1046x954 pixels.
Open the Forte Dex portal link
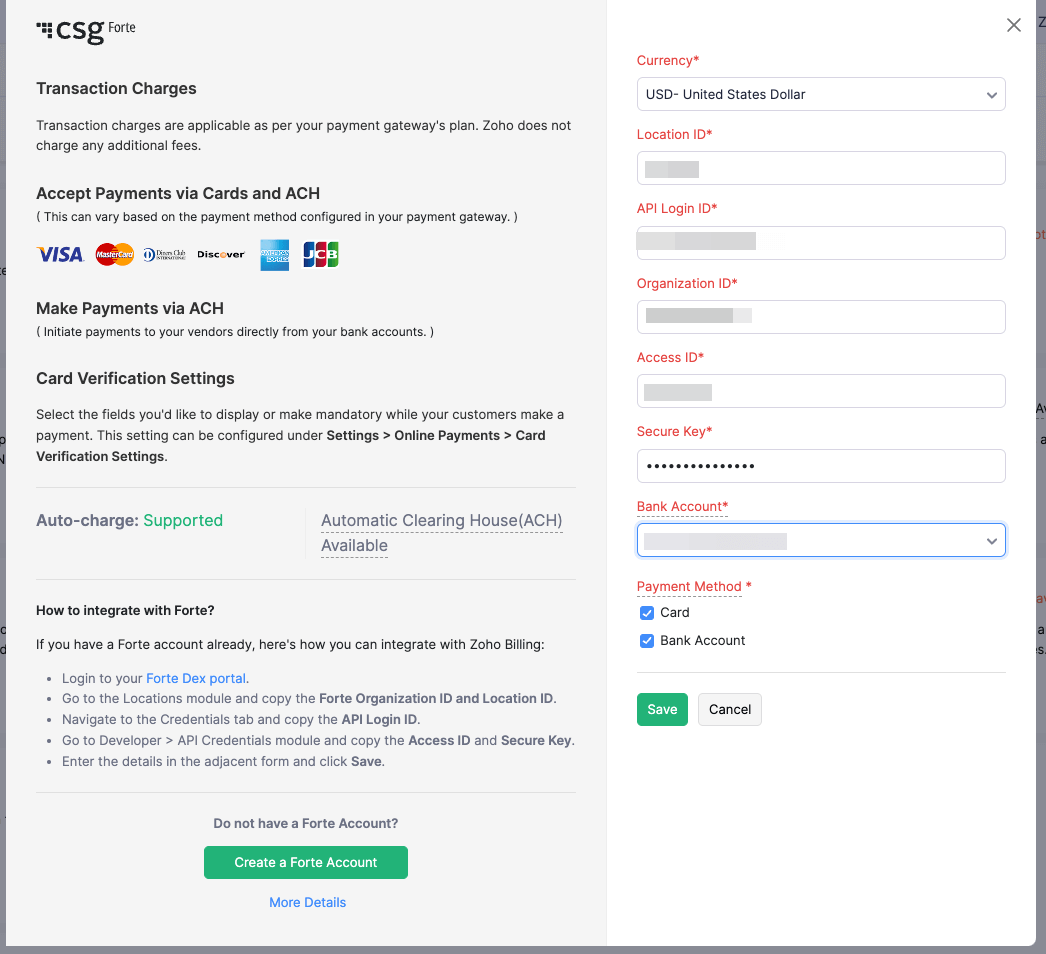click(x=197, y=678)
